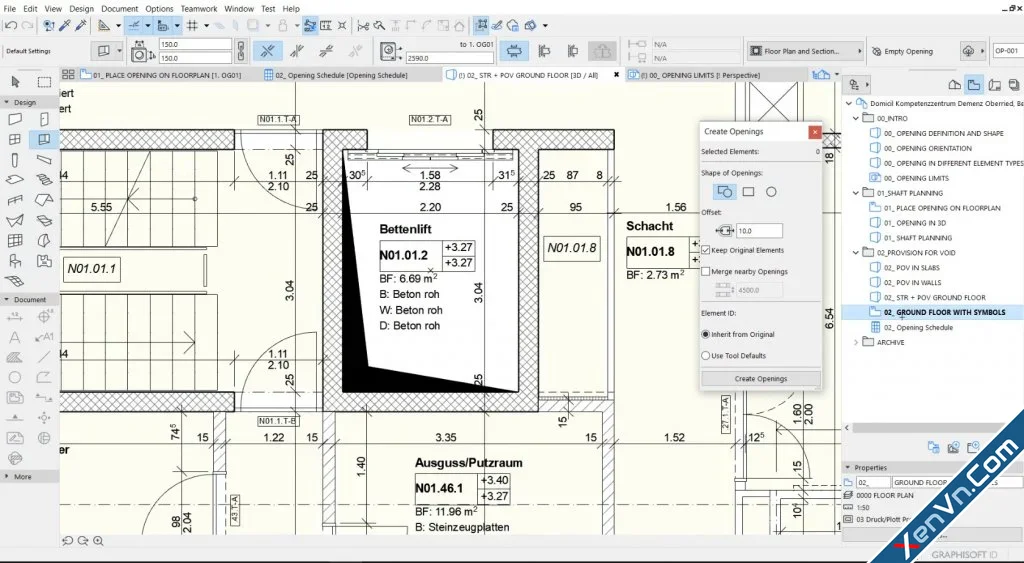
Task: Pick the Railing tool
Action: 15,200
